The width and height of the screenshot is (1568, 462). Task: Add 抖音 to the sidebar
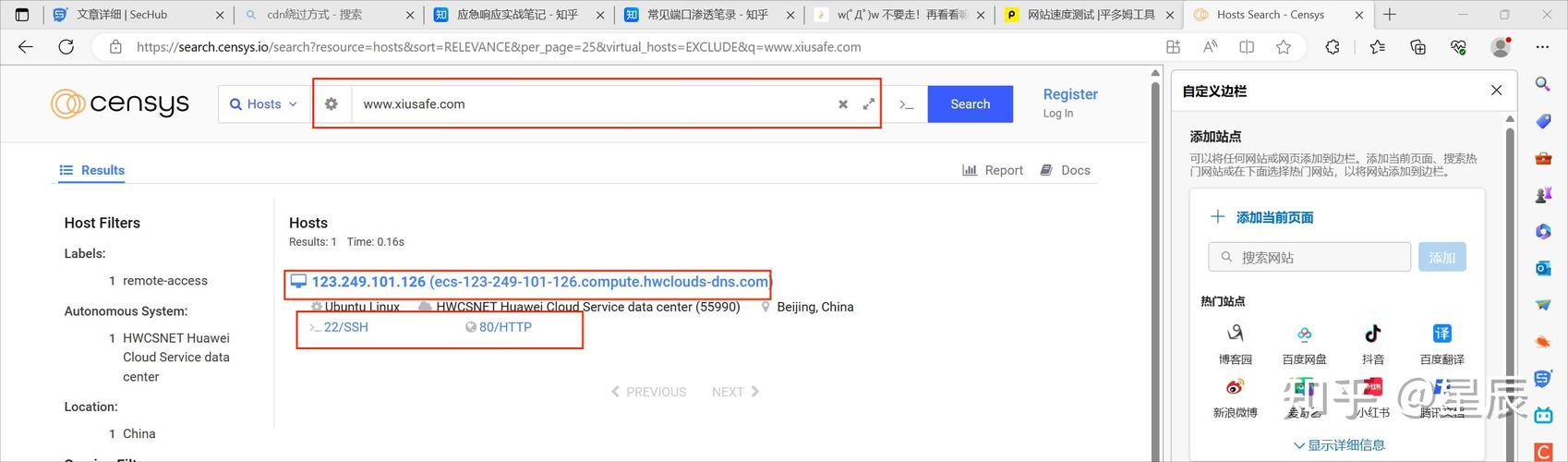click(1373, 343)
